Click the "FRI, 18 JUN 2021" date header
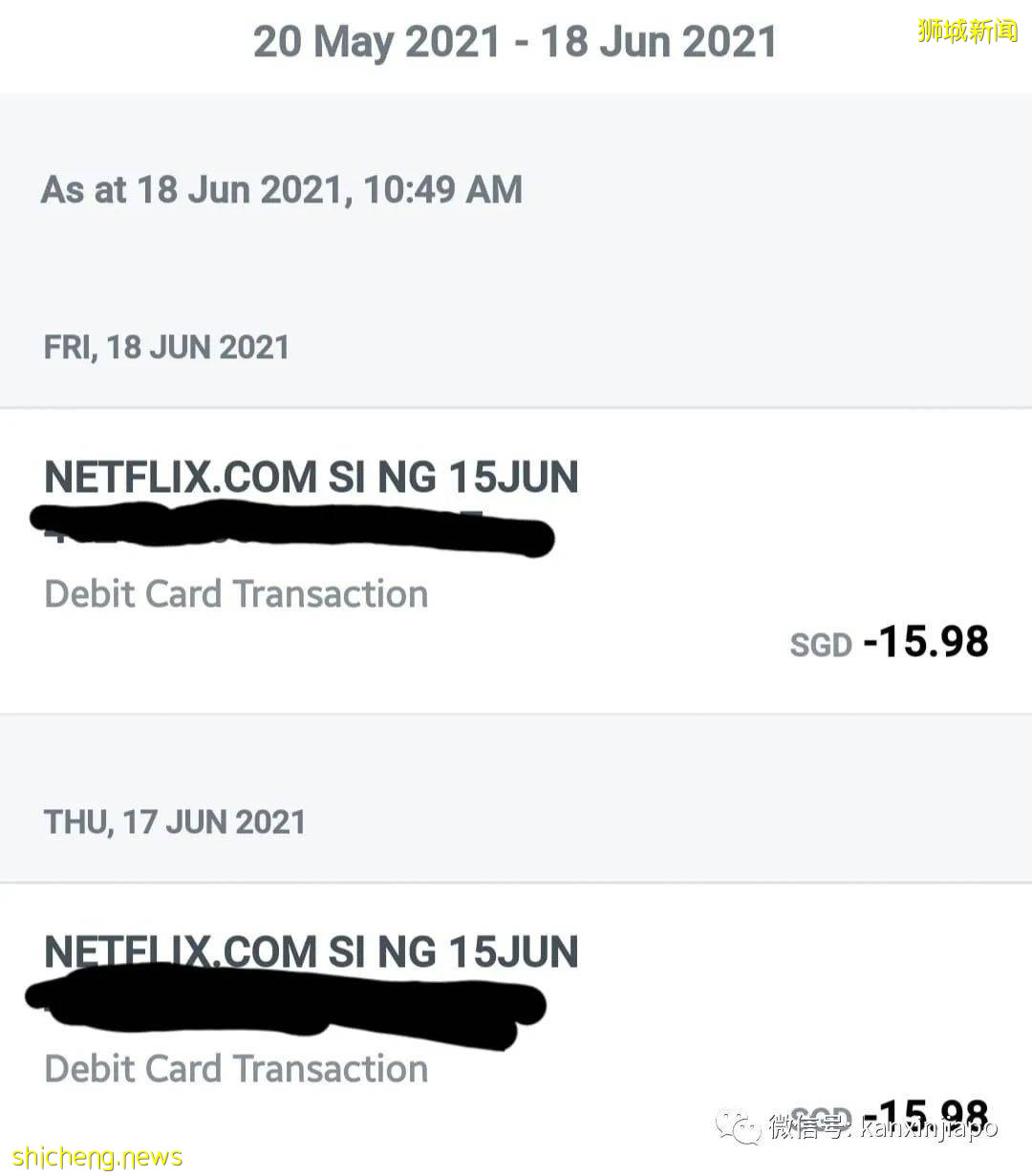 [x=166, y=347]
